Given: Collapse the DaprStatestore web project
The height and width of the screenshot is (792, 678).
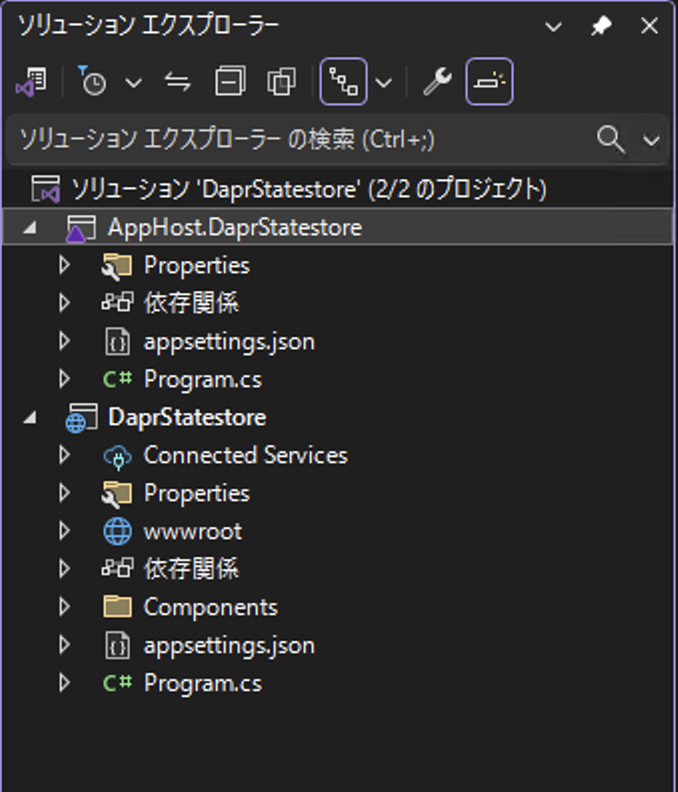Looking at the screenshot, I should point(30,418).
